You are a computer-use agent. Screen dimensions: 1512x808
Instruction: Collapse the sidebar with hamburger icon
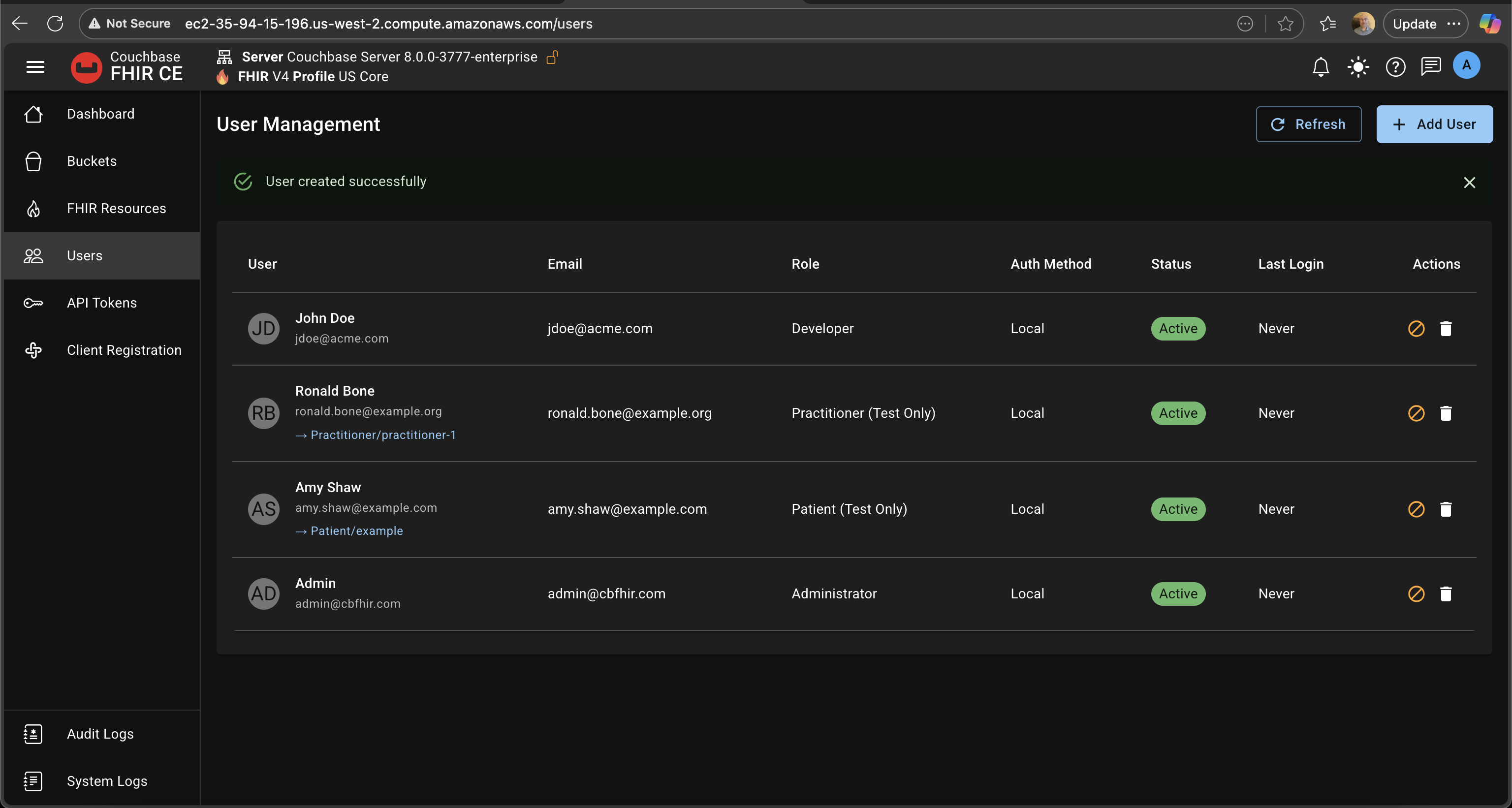coord(35,67)
